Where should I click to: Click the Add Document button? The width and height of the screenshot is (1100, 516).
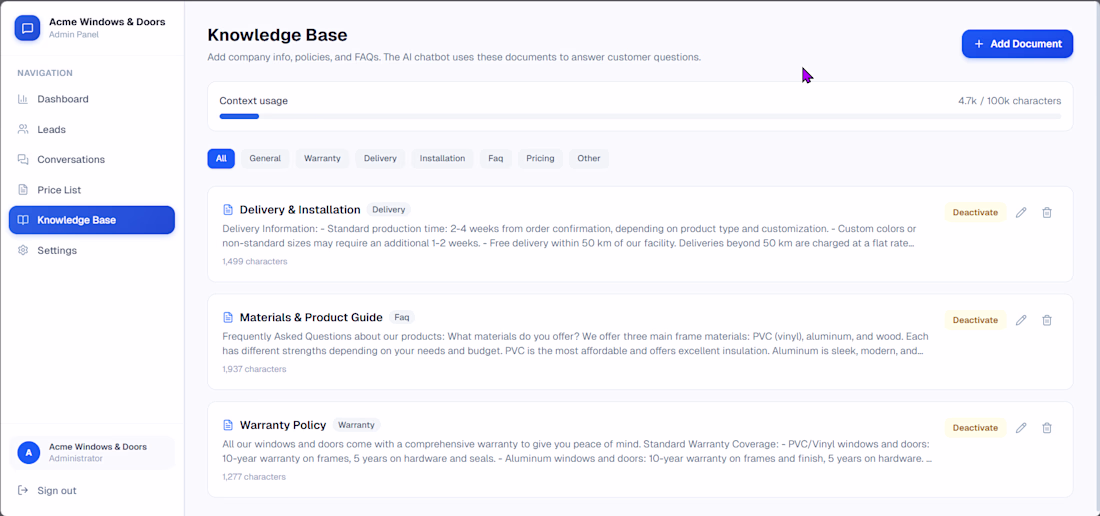tap(1017, 44)
